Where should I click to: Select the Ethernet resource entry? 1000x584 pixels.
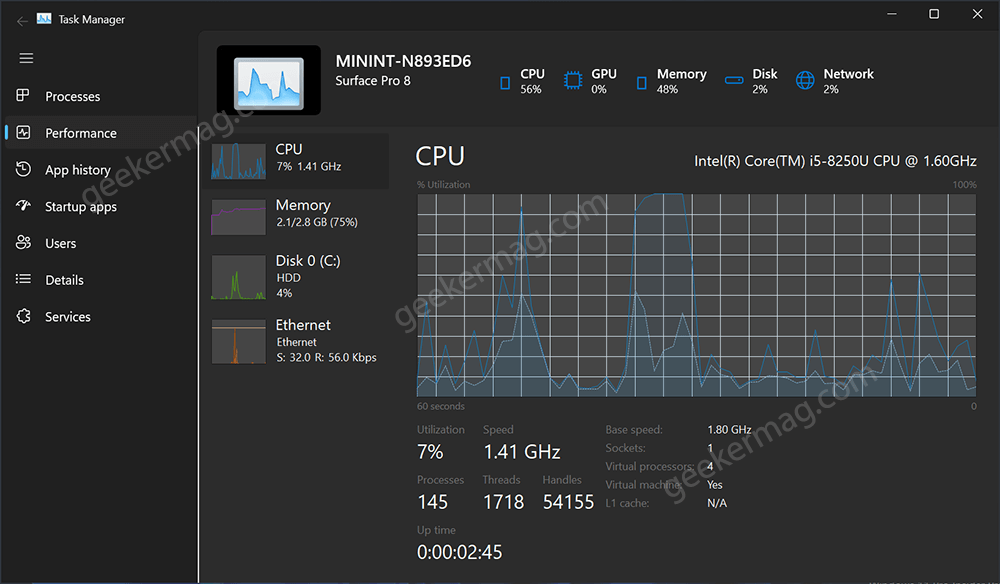click(297, 341)
